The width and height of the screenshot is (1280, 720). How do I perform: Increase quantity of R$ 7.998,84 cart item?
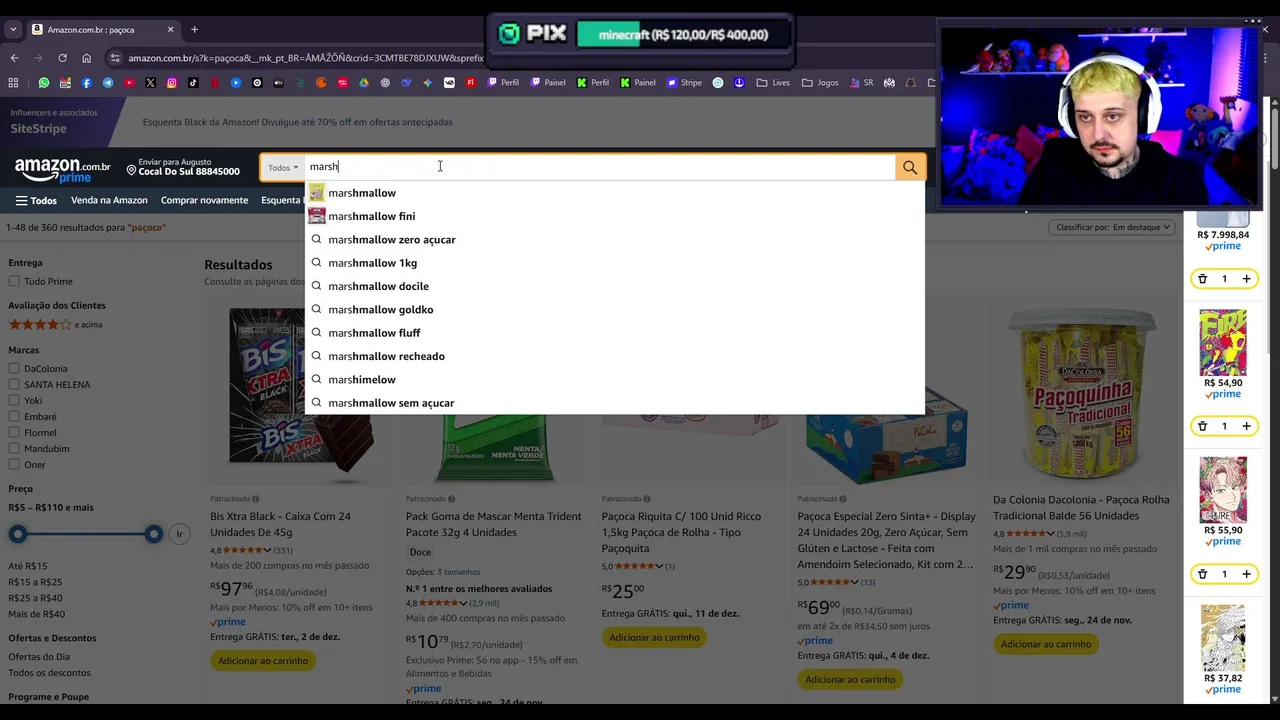pos(1246,279)
